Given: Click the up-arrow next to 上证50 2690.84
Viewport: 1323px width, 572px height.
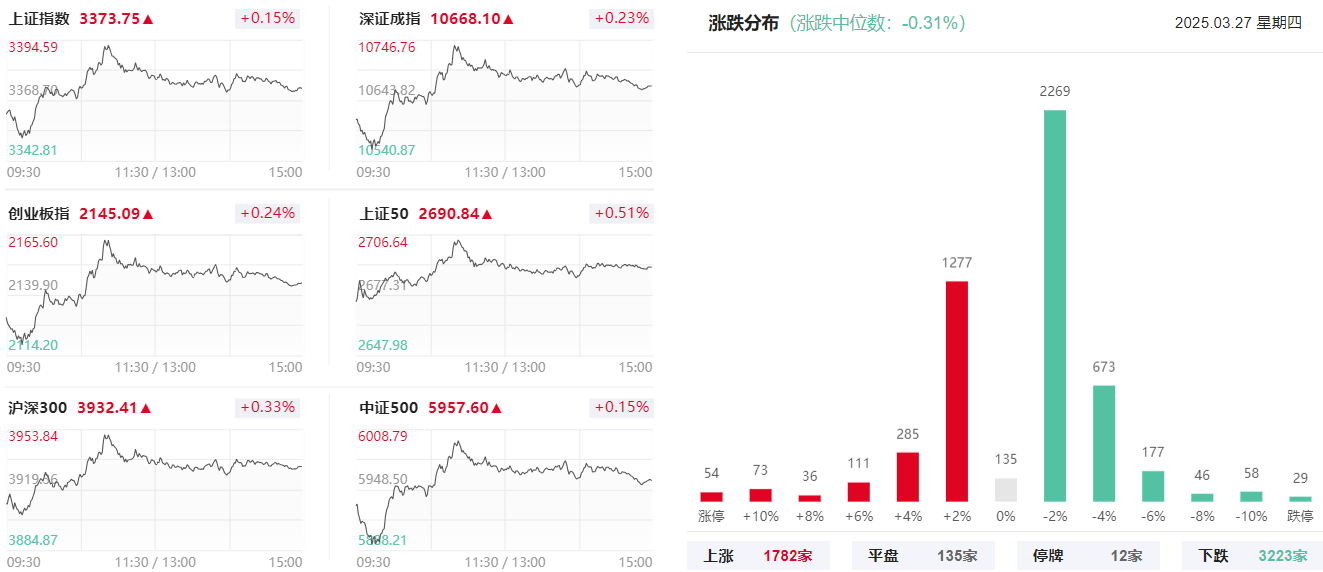Looking at the screenshot, I should click(x=487, y=214).
